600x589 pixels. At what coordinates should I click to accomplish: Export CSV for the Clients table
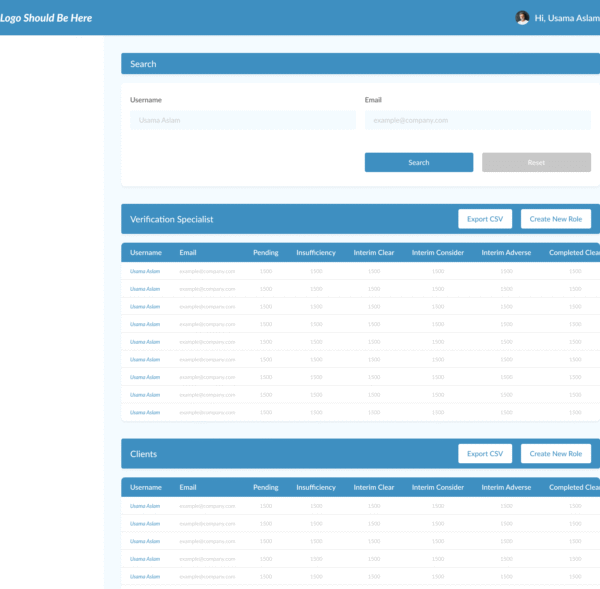[485, 454]
